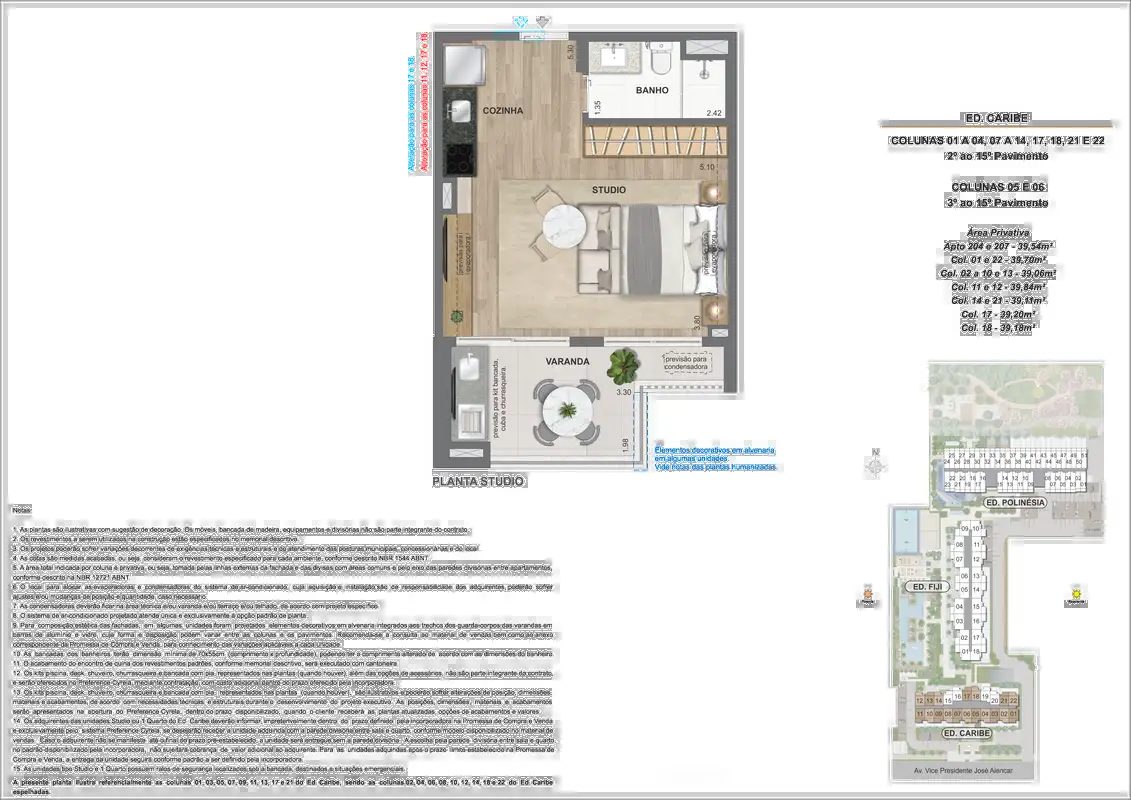Select the sofa next to the bed
Viewport: 1131px width, 800px height.
599,249
